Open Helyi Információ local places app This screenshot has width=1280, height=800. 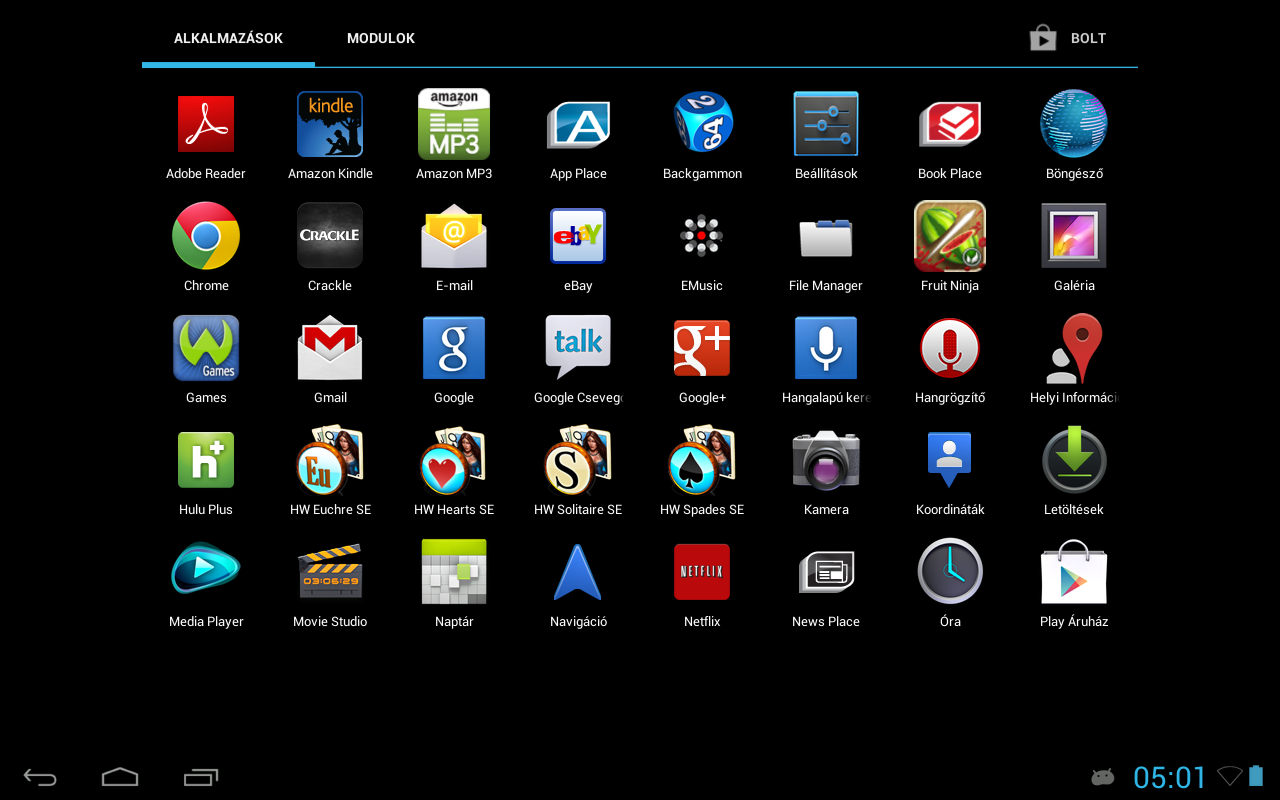[1074, 348]
